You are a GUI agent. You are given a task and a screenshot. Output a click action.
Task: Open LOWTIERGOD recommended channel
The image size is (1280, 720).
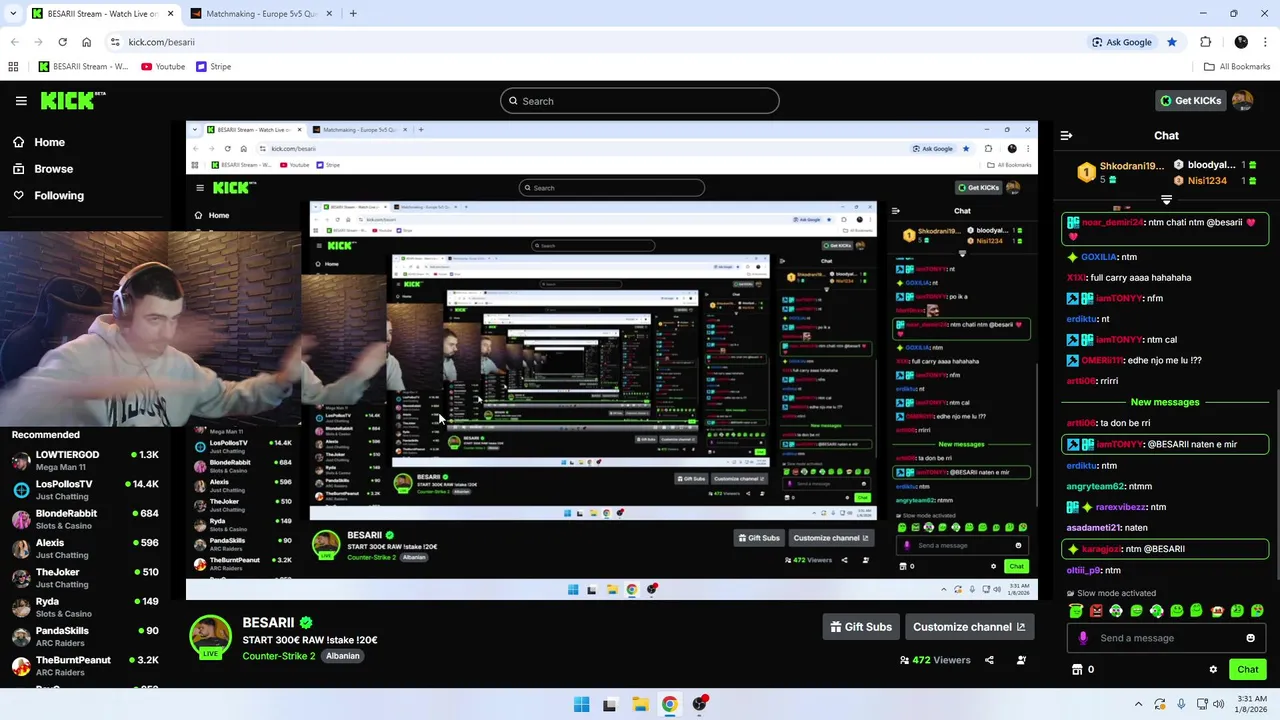pos(85,461)
